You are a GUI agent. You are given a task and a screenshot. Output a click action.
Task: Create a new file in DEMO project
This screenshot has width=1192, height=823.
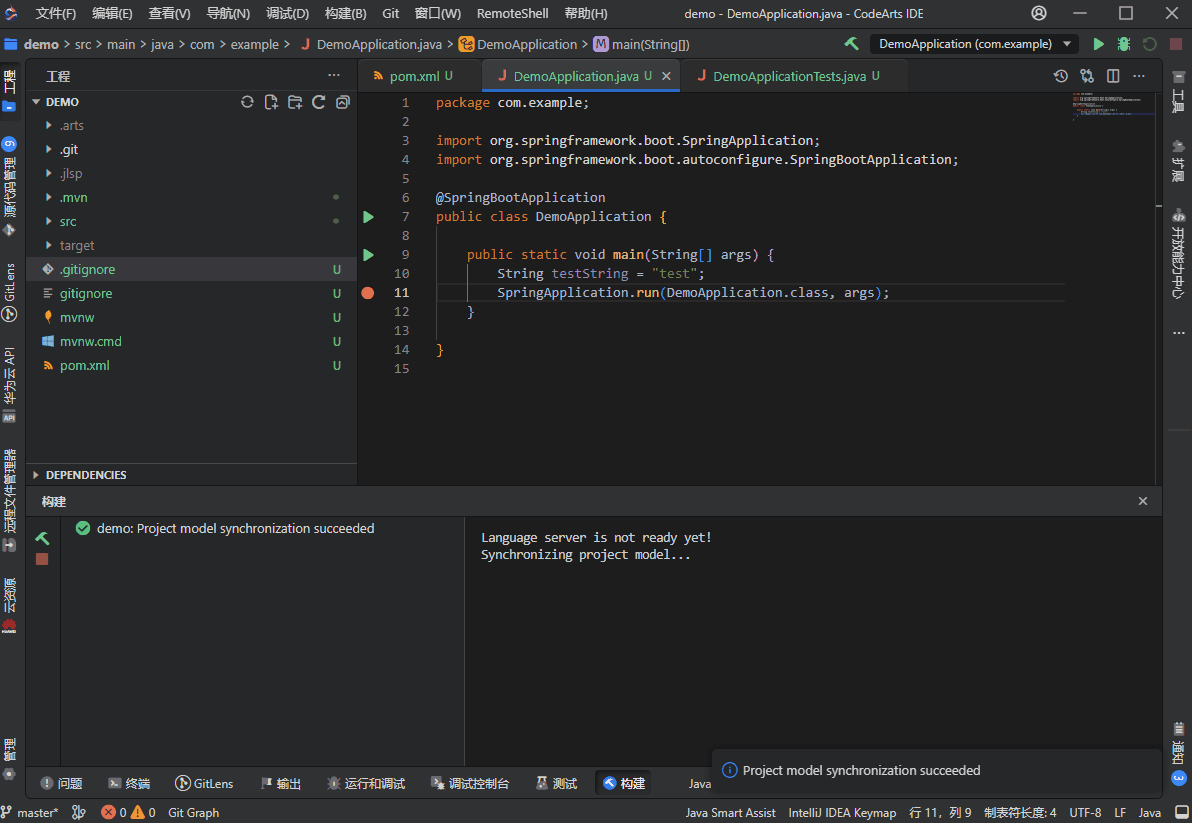pyautogui.click(x=271, y=102)
